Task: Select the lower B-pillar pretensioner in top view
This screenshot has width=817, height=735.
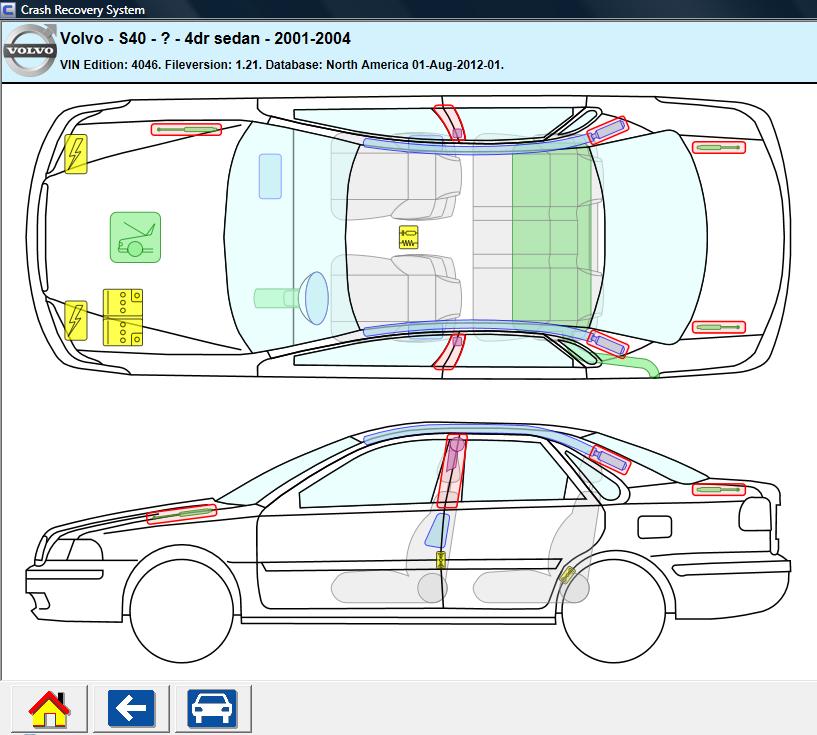Action: coord(449,351)
